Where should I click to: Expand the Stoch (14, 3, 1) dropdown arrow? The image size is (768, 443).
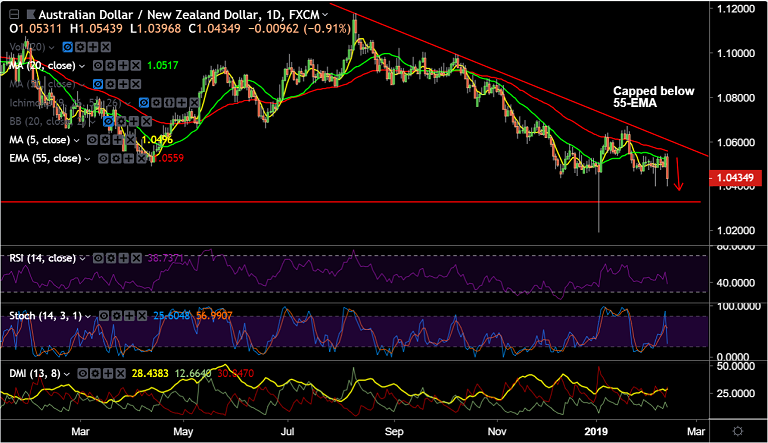pos(88,317)
